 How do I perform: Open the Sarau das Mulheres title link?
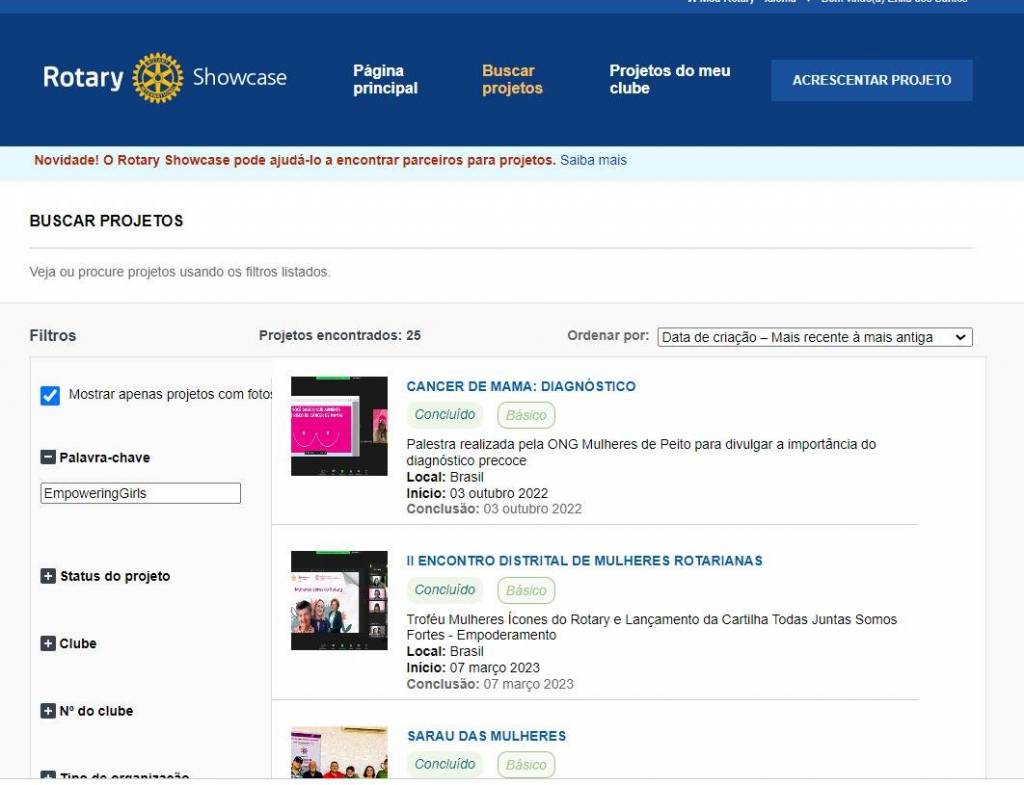(486, 736)
